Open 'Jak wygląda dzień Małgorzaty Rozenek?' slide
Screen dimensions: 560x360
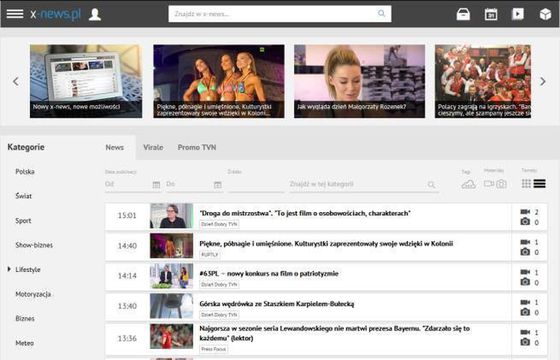tap(360, 81)
